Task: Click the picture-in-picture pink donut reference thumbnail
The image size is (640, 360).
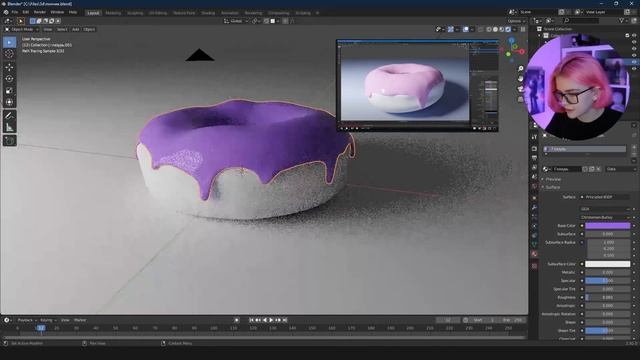Action: 418,86
